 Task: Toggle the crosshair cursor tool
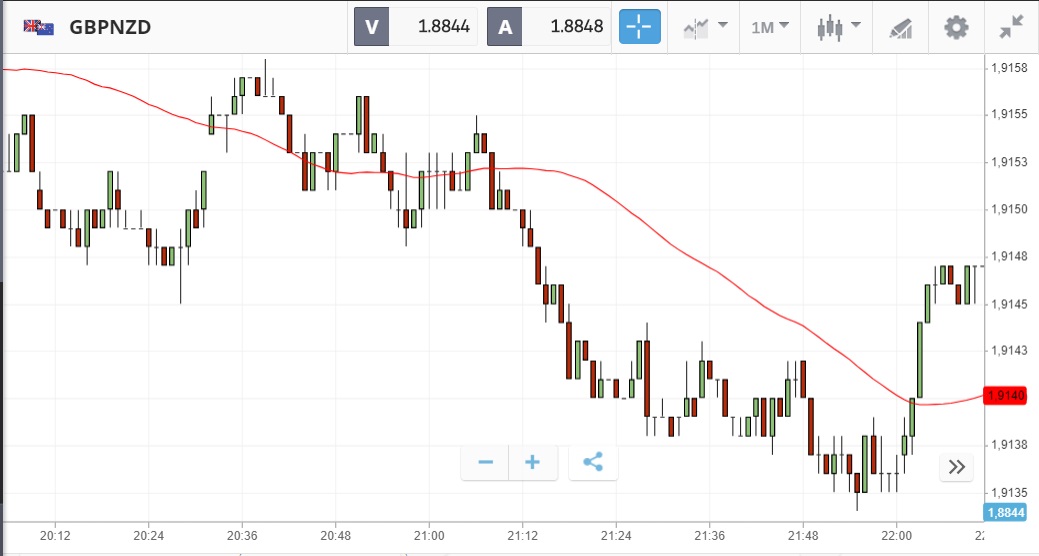tap(640, 27)
